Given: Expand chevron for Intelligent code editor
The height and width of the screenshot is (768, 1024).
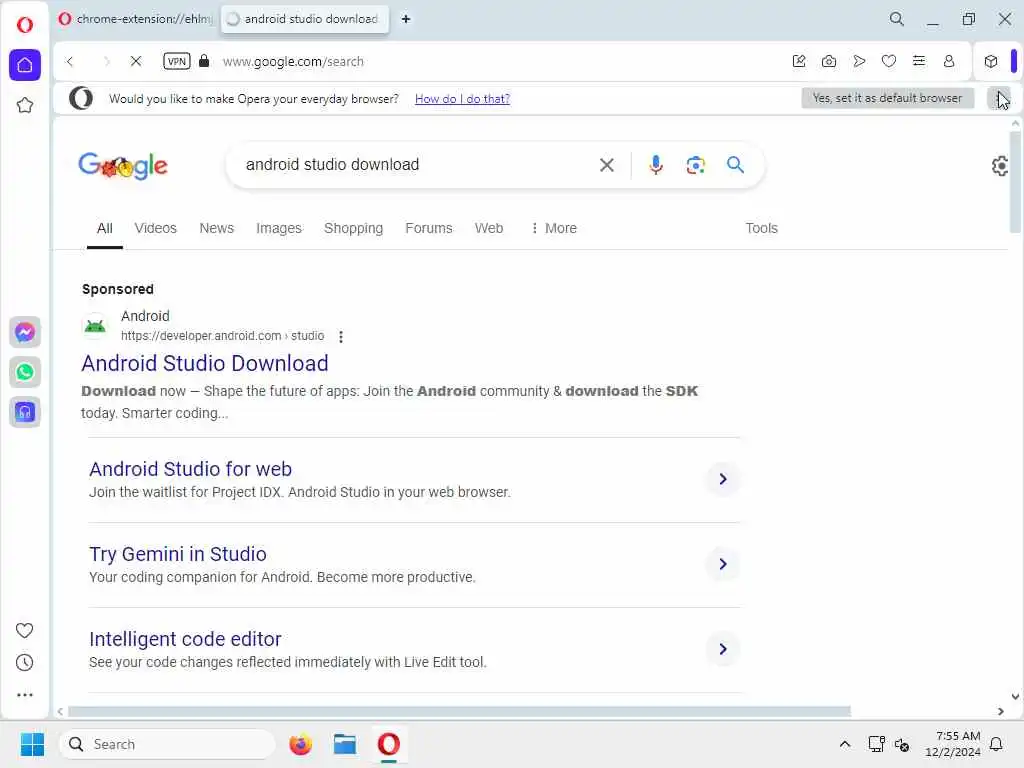Looking at the screenshot, I should [x=723, y=649].
